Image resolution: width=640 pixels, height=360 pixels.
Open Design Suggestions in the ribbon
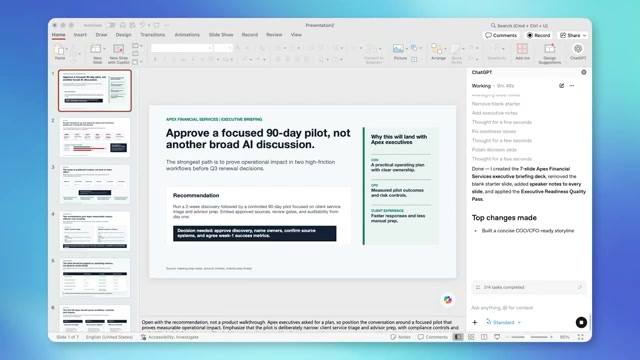coord(550,53)
